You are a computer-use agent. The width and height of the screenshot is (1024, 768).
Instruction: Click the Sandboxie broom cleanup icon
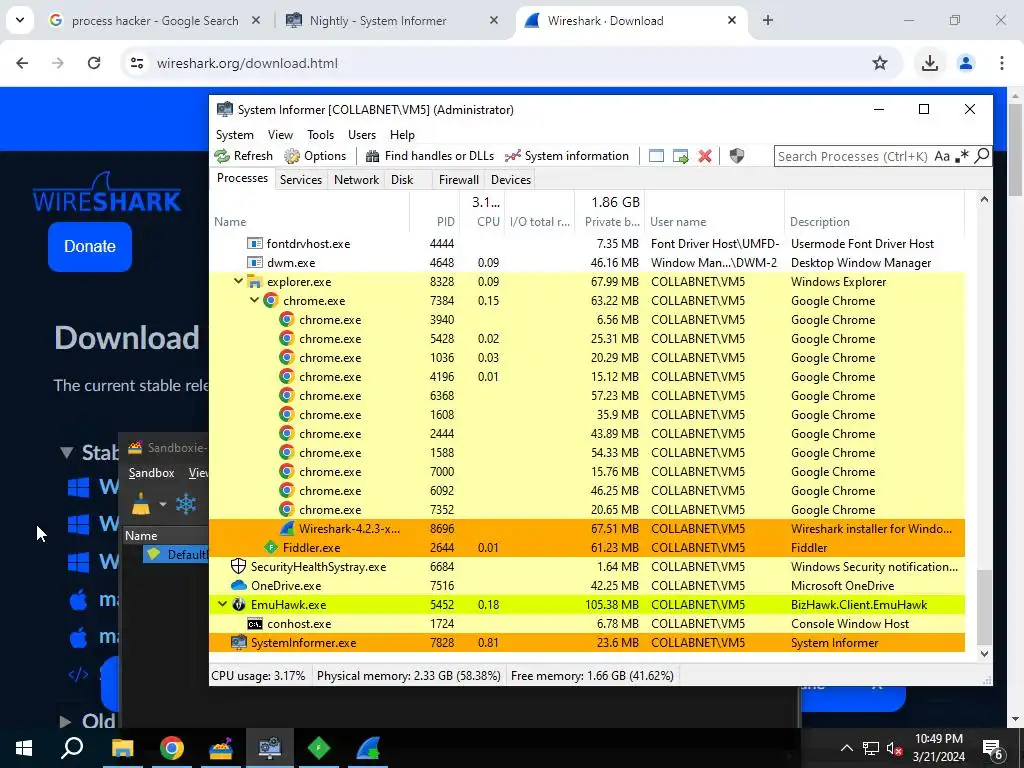click(141, 504)
